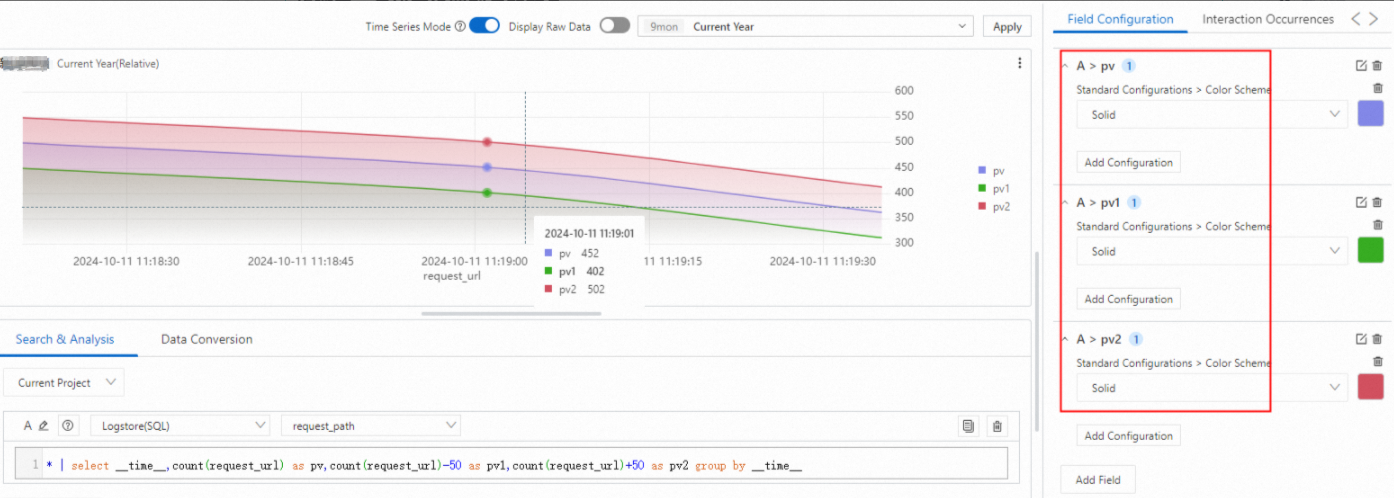Toggle the pv1 legend entry

pyautogui.click(x=993, y=188)
